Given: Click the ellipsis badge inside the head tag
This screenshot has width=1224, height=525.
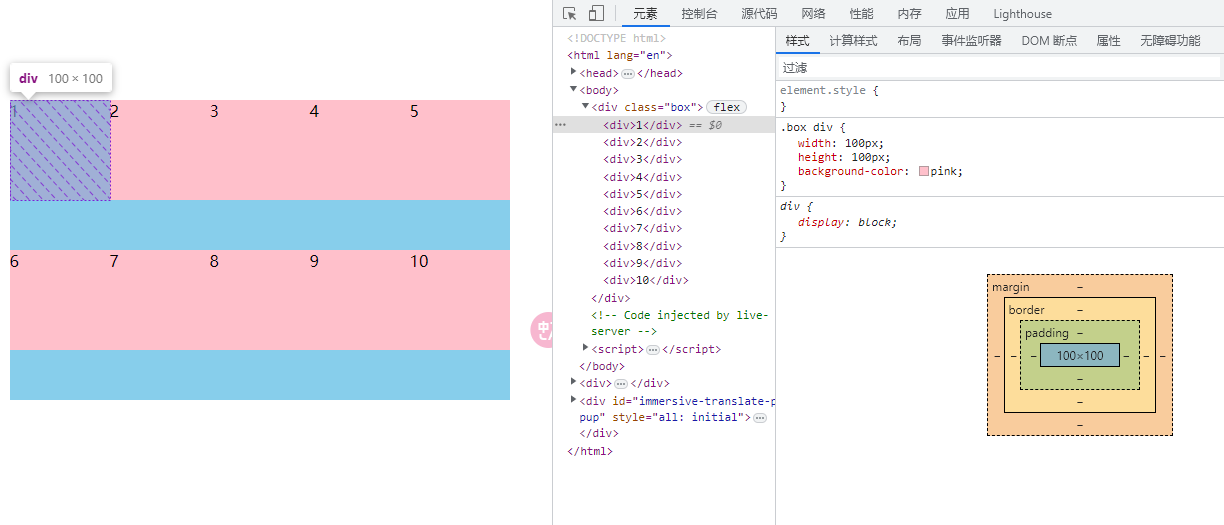Looking at the screenshot, I should coord(628,73).
